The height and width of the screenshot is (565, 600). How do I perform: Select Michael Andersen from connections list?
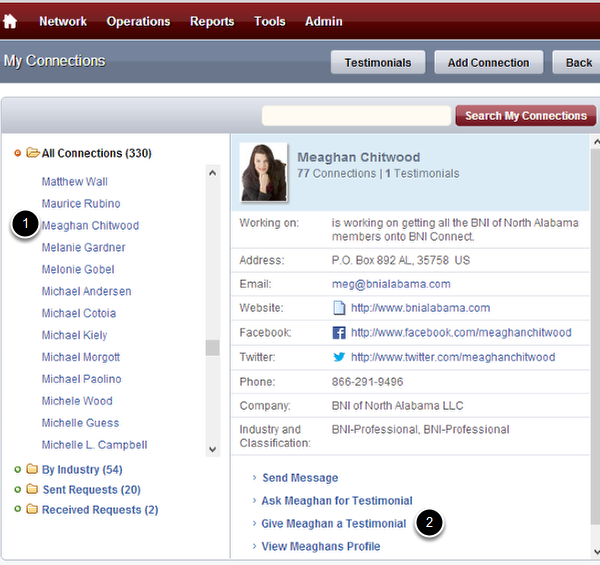point(86,291)
